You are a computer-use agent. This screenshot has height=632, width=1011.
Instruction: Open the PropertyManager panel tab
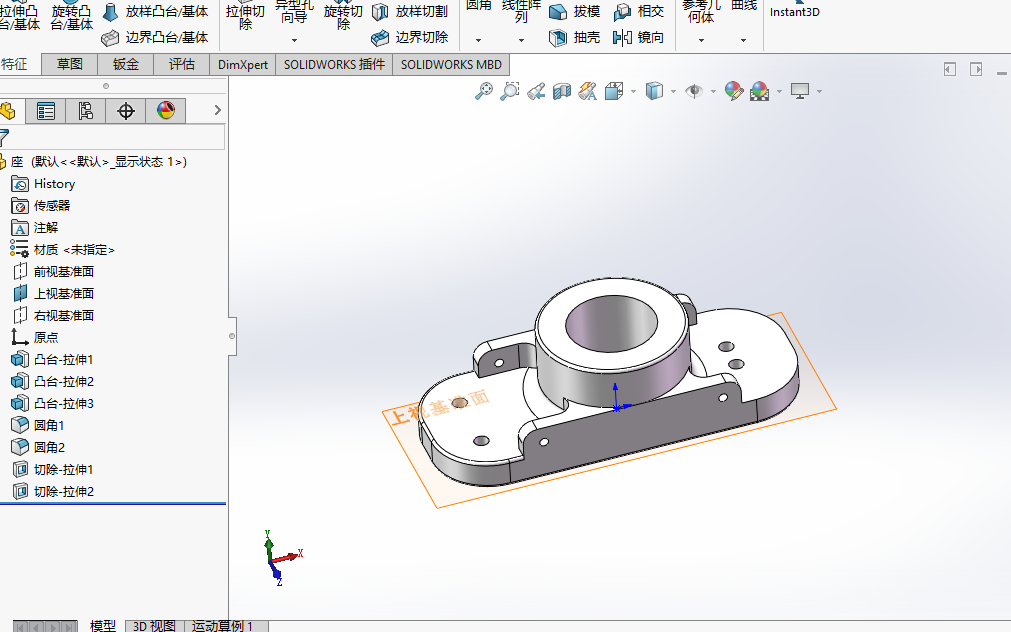[46, 111]
